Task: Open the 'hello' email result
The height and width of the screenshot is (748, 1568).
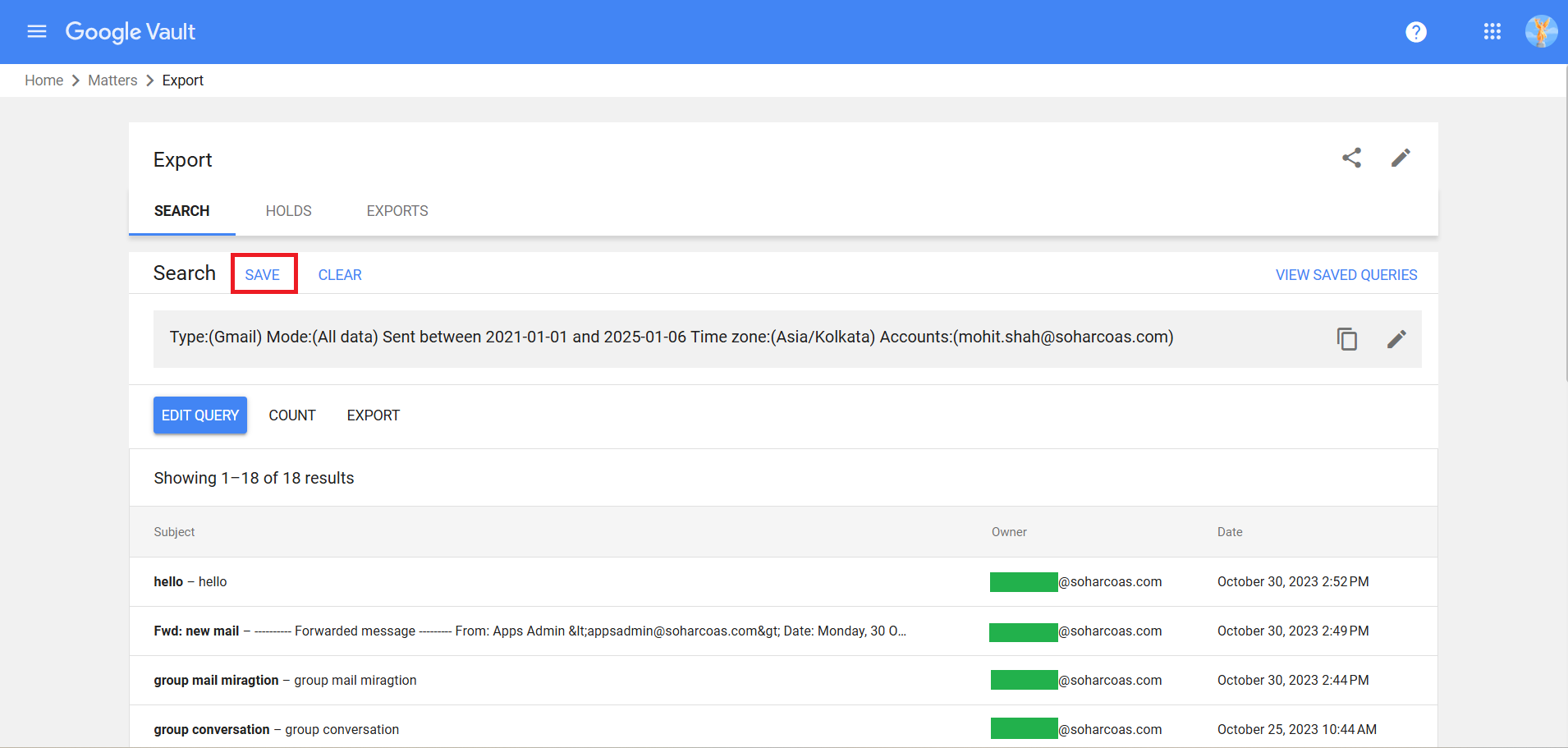Action: pyautogui.click(x=783, y=582)
